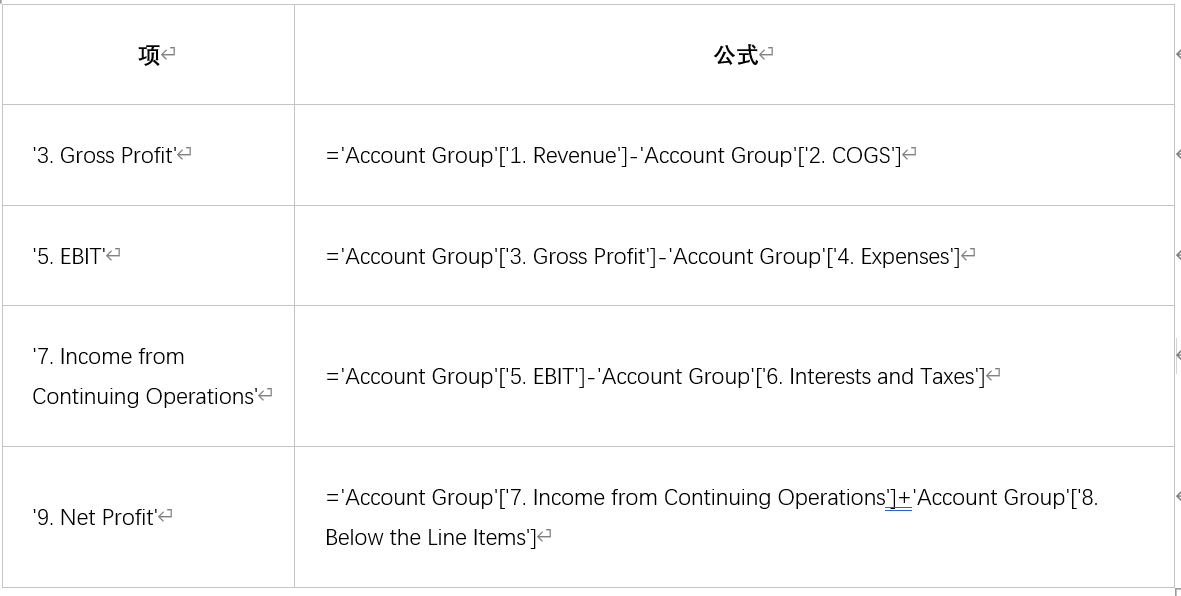Click the '9. Net Profit' item cell
1181x596 pixels.
(x=148, y=517)
